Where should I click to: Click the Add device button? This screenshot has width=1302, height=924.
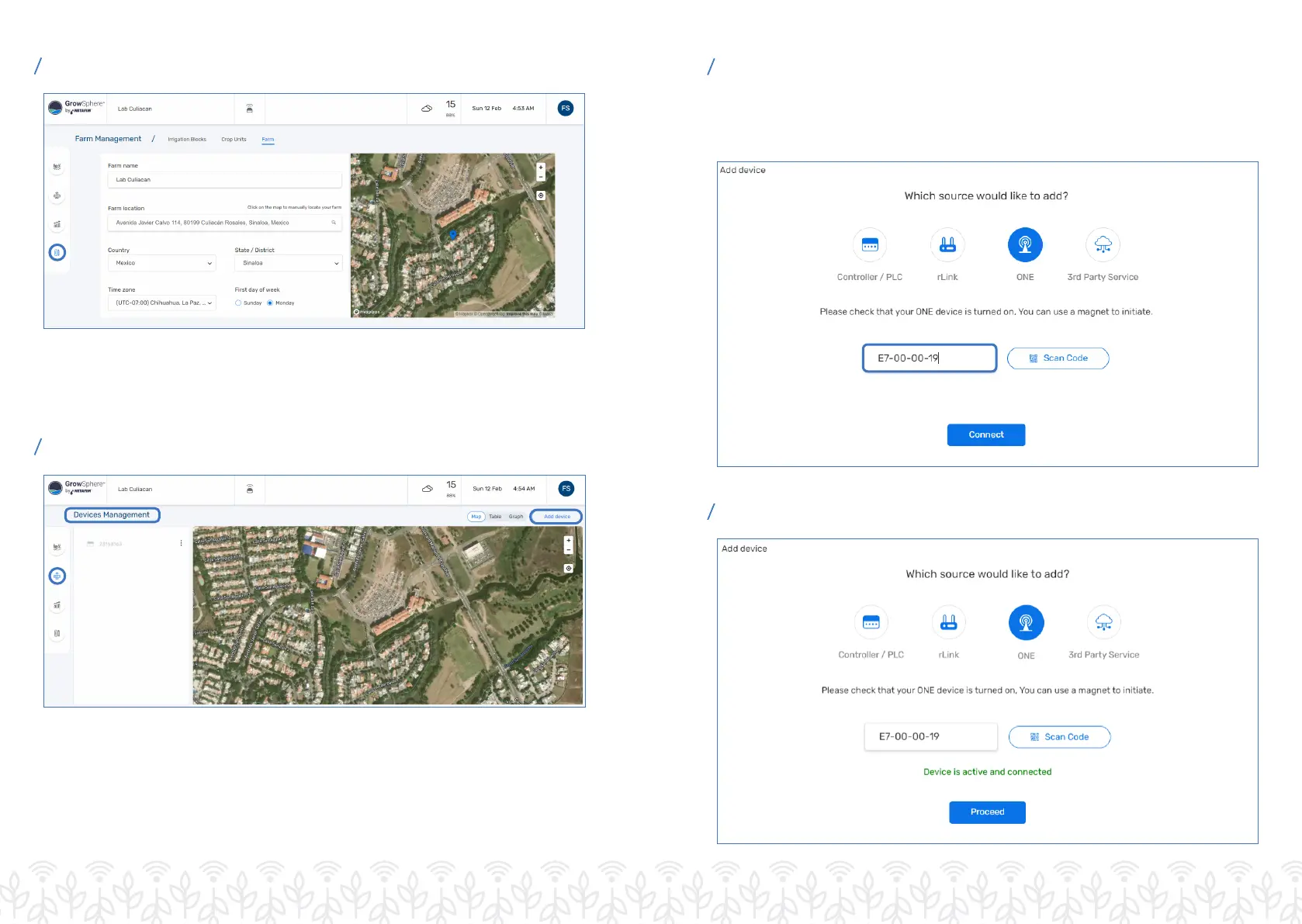tap(556, 517)
